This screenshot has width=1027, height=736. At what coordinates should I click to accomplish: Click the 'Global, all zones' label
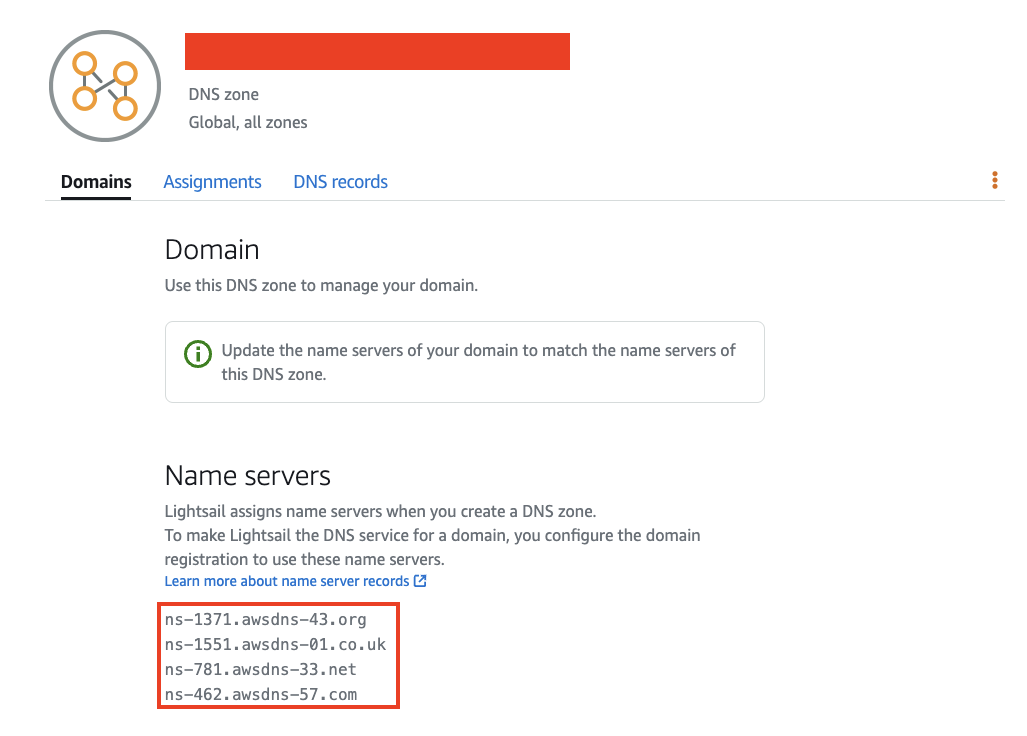(248, 123)
